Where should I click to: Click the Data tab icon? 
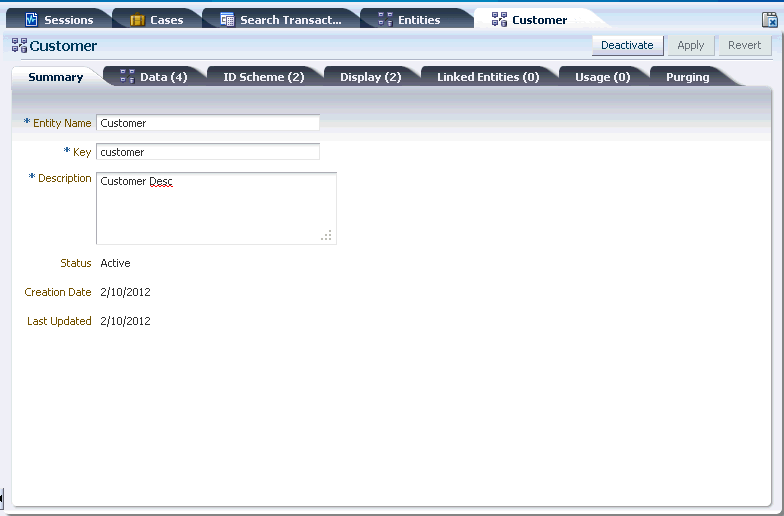point(128,76)
